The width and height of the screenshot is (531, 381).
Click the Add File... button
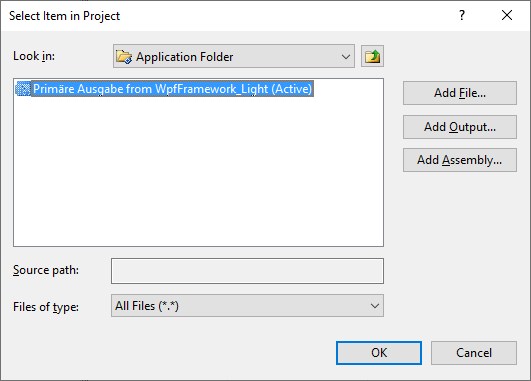[x=460, y=93]
